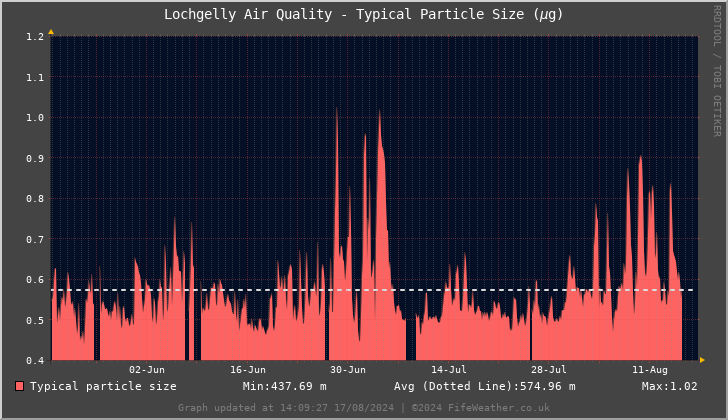The image size is (728, 420).
Task: Click the 'RRDTOOL / TOBI OETIKER' vertical text
Action: click(x=717, y=71)
